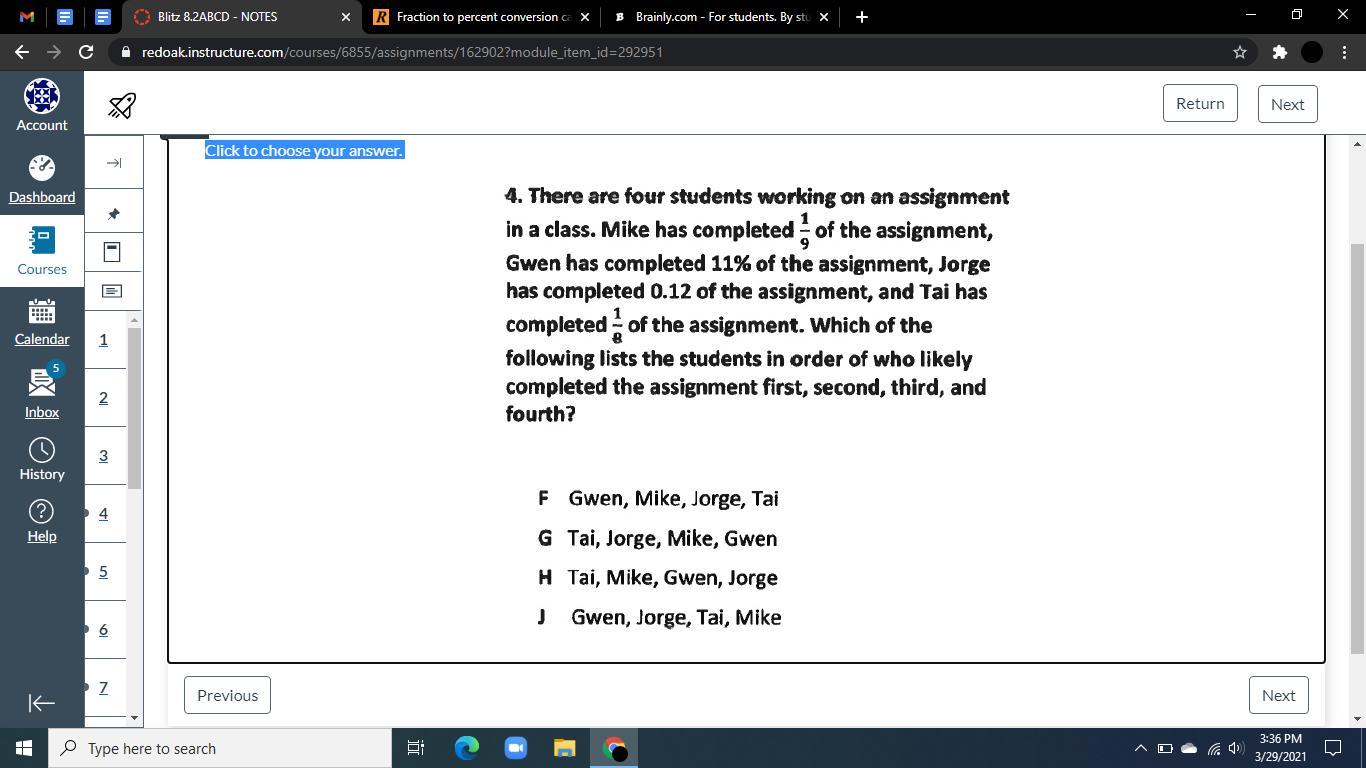The height and width of the screenshot is (768, 1366).
Task: Open Chrome extensions puzzle icon
Action: pos(1279,52)
